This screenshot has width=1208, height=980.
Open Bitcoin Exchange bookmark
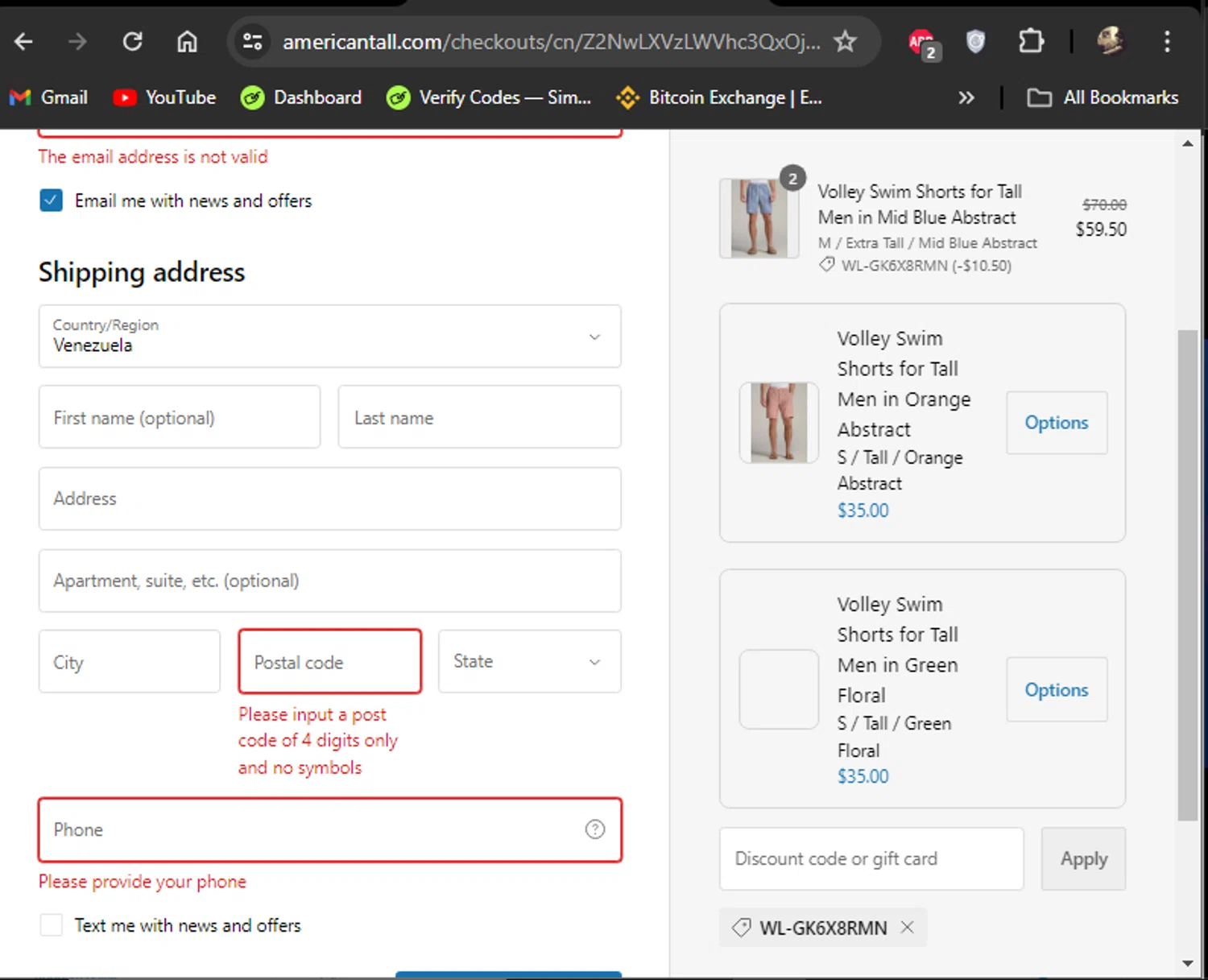coord(719,97)
